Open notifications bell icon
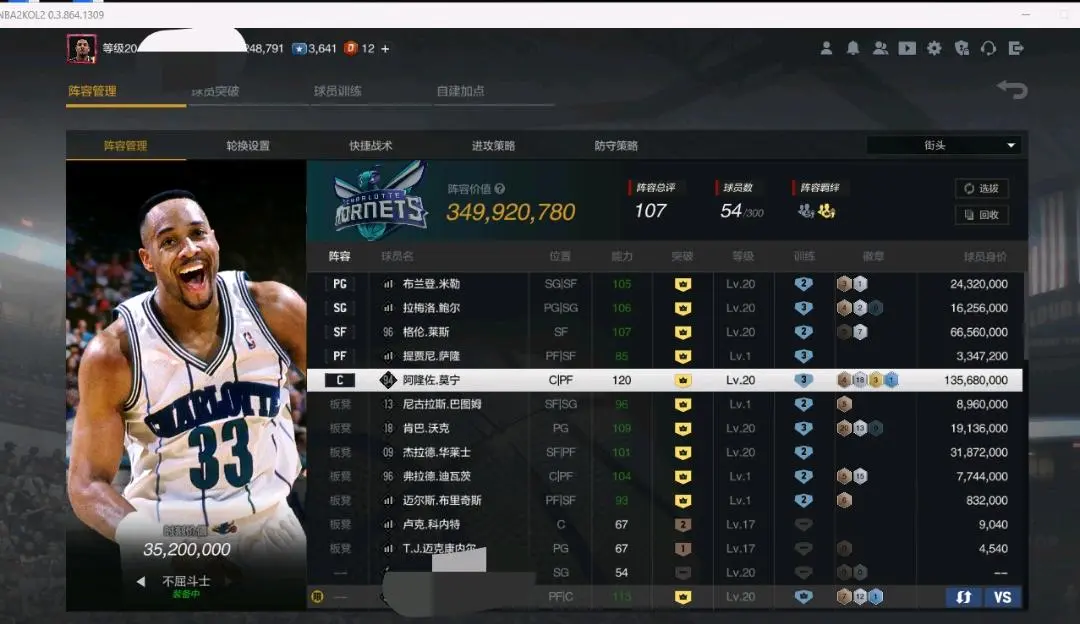 (853, 48)
